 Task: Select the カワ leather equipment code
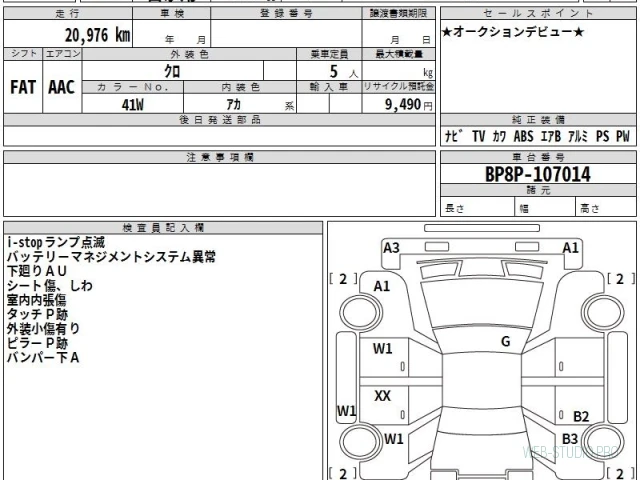click(499, 136)
